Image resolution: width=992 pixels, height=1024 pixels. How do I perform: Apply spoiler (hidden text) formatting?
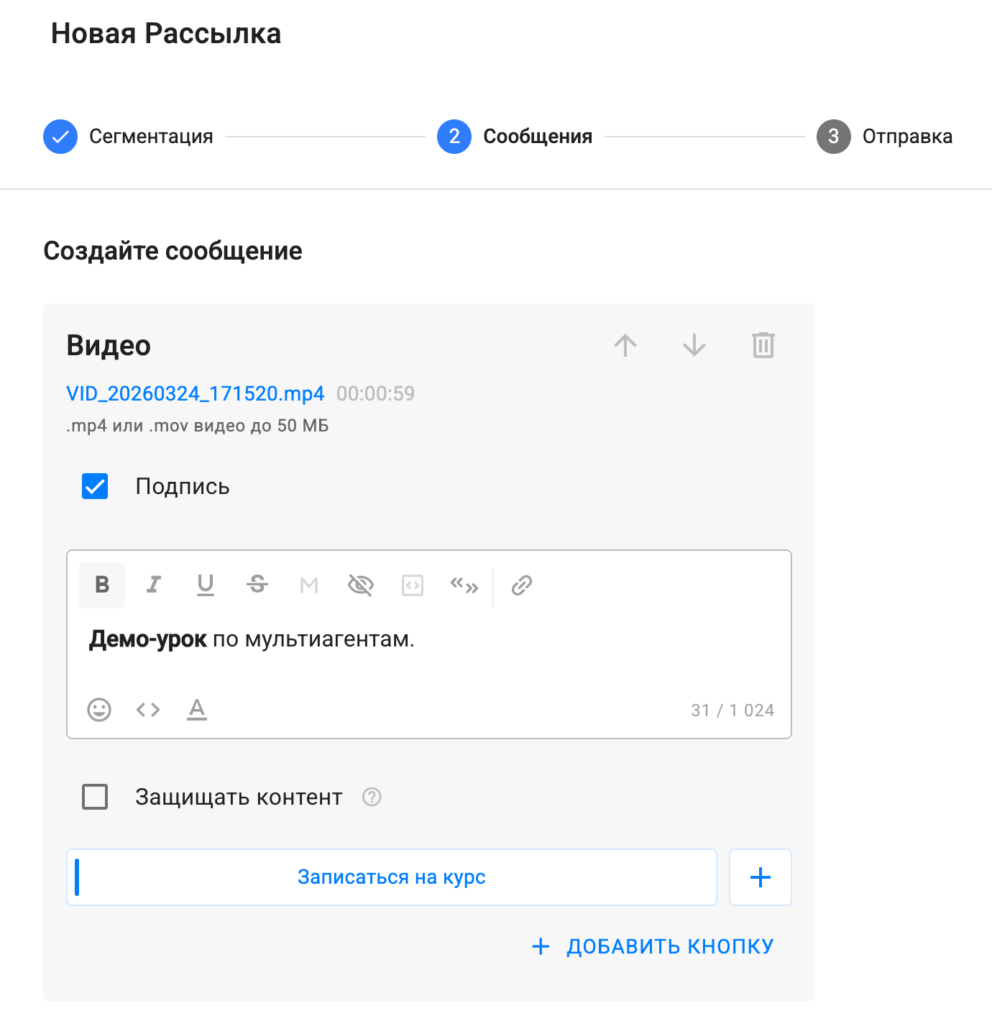[x=360, y=585]
